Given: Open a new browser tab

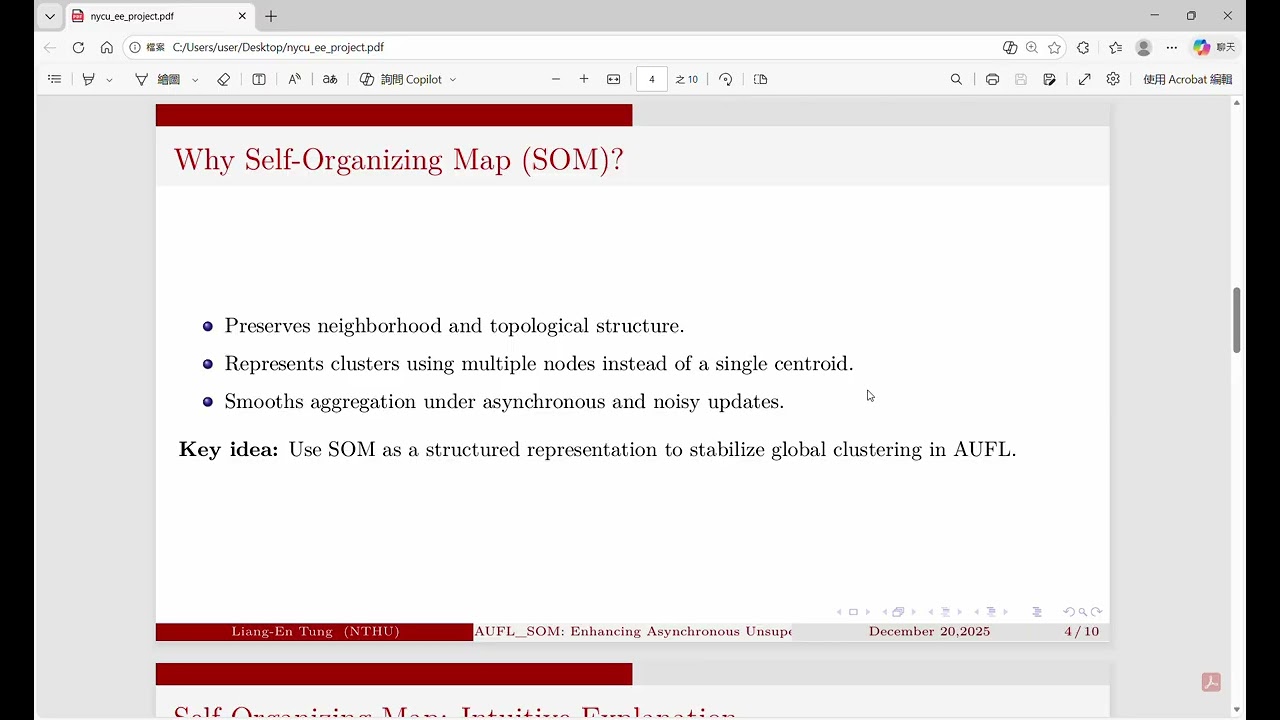Looking at the screenshot, I should pos(271,16).
